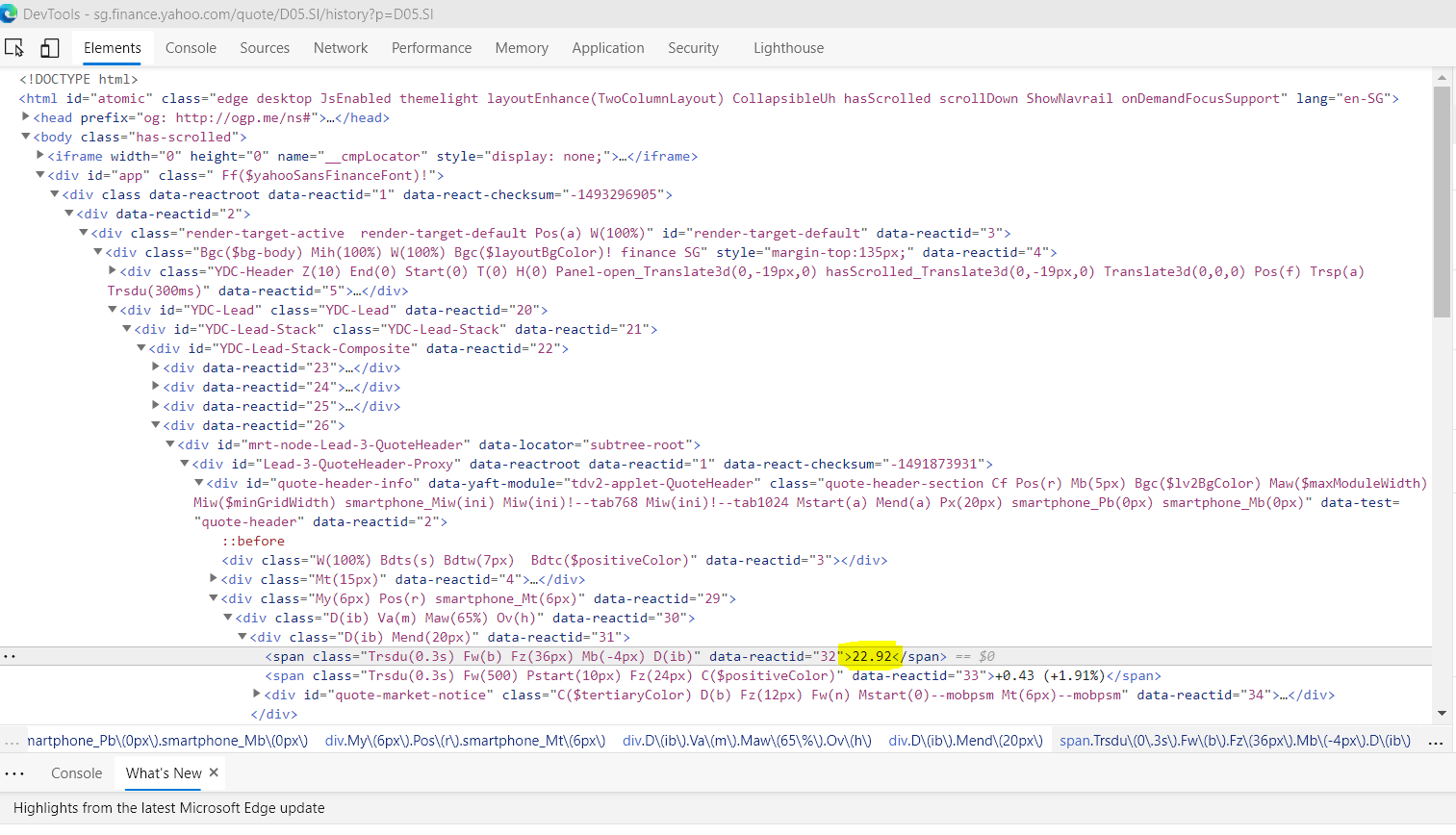This screenshot has height=835, width=1456.
Task: Open the top Console panel tab
Action: 191,48
